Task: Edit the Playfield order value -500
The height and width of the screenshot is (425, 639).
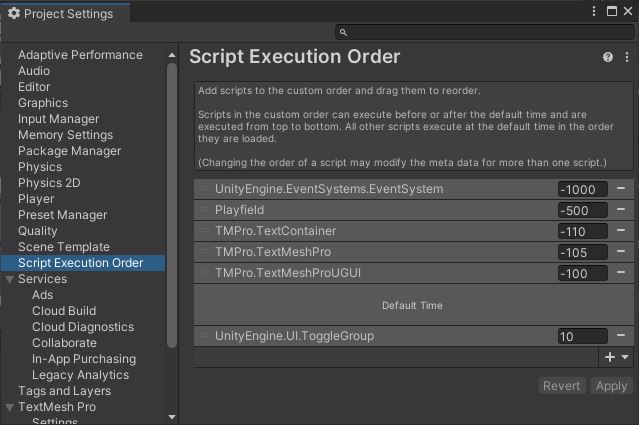Action: click(x=582, y=210)
